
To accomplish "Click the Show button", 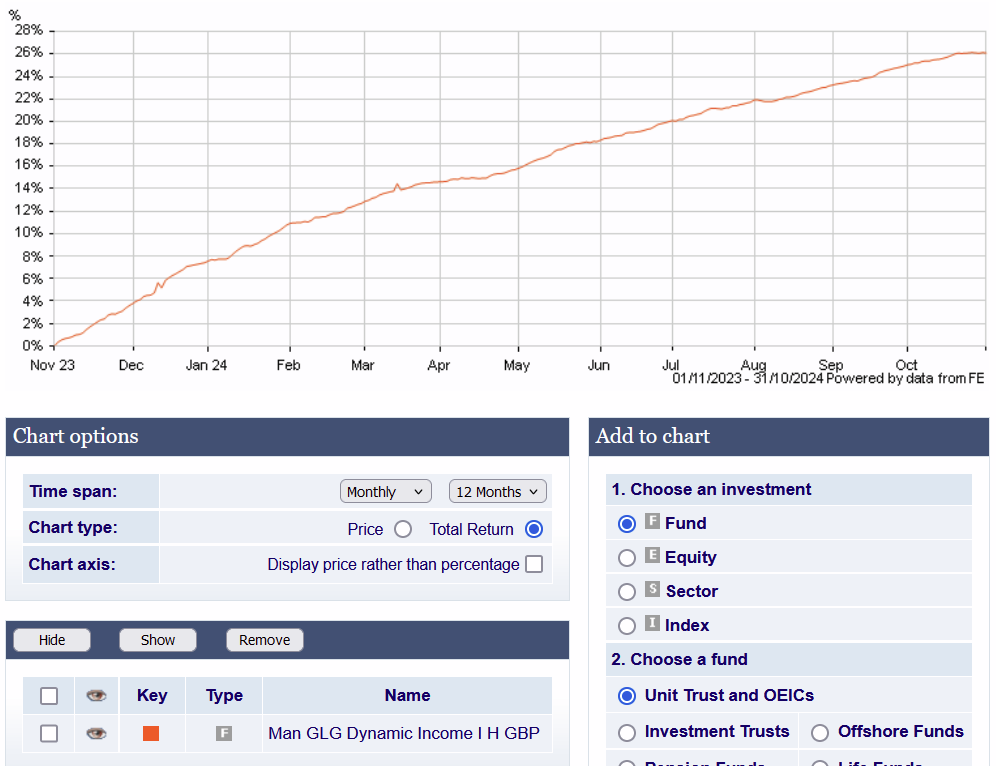I will tap(158, 640).
